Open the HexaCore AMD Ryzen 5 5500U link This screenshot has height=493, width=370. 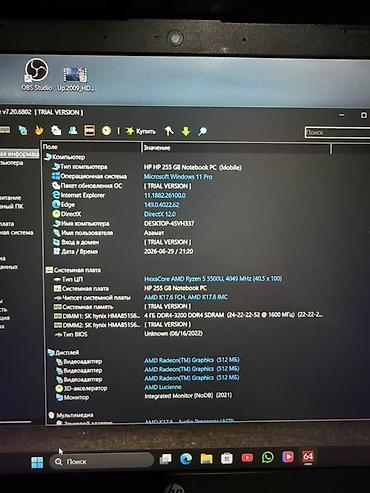213,278
